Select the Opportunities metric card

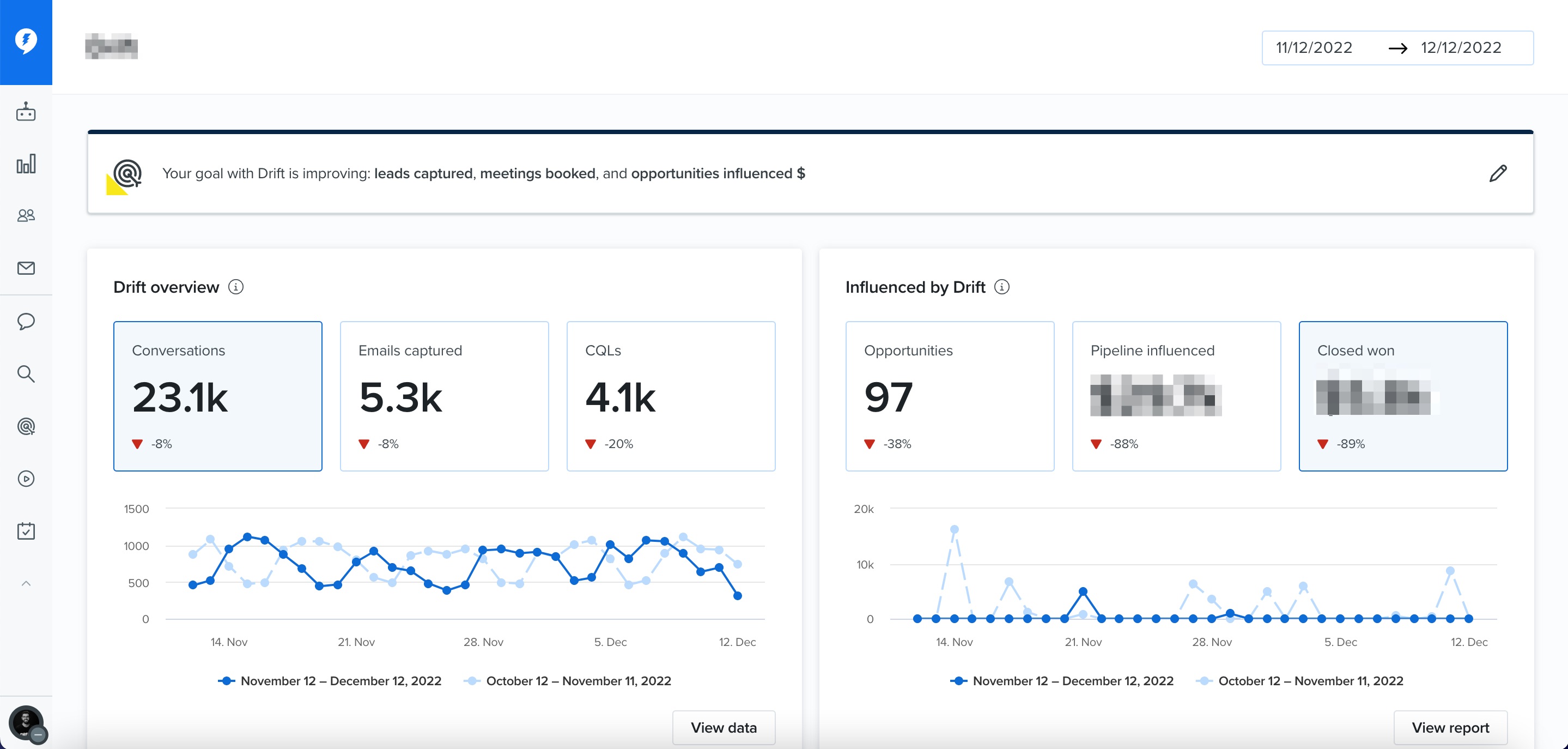950,396
